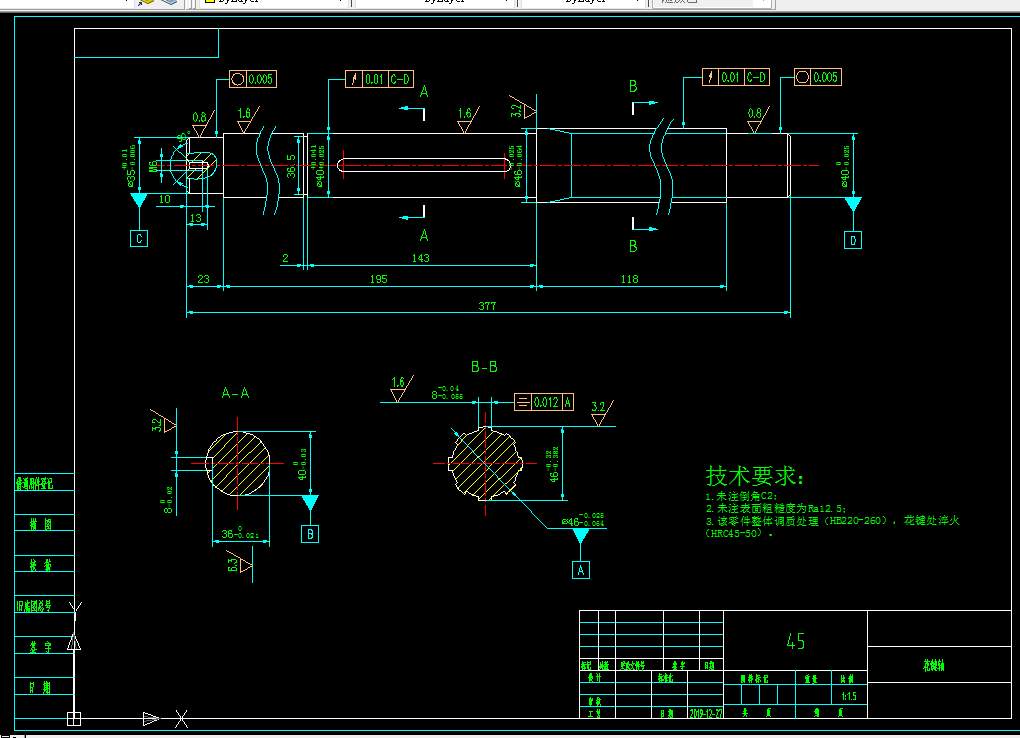Select the upper section cut letter A
The height and width of the screenshot is (738, 1020).
tap(424, 92)
